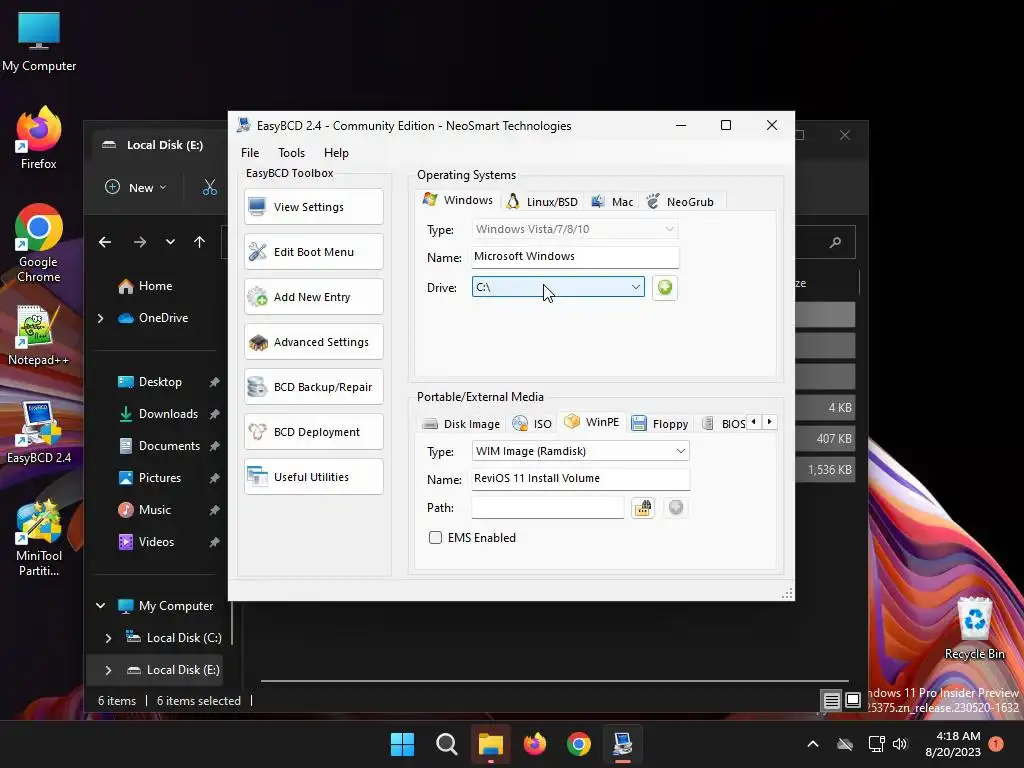Switch Explorer to large thumbnails view icon

tap(853, 701)
